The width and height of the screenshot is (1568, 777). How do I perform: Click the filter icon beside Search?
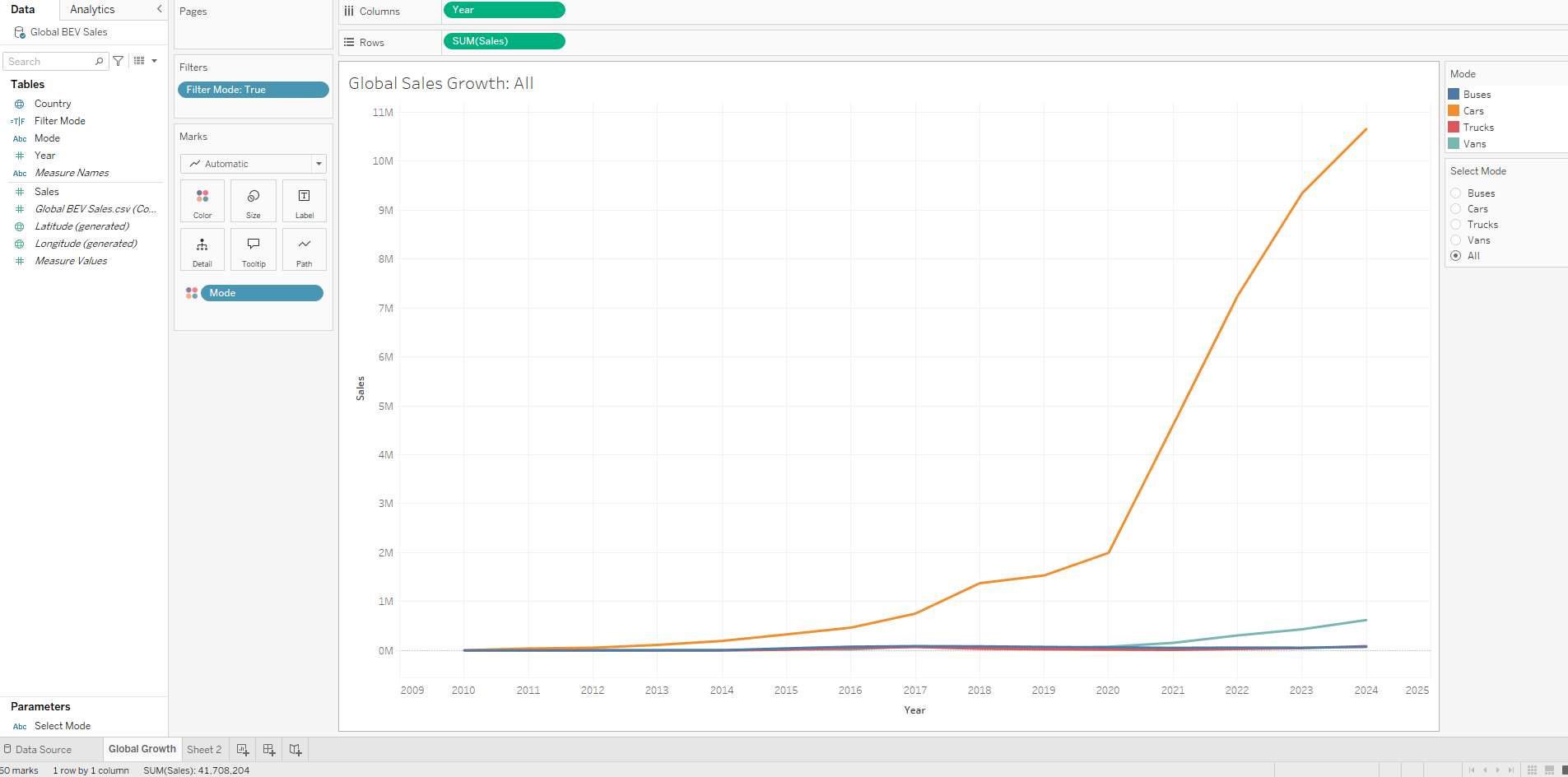coord(119,61)
